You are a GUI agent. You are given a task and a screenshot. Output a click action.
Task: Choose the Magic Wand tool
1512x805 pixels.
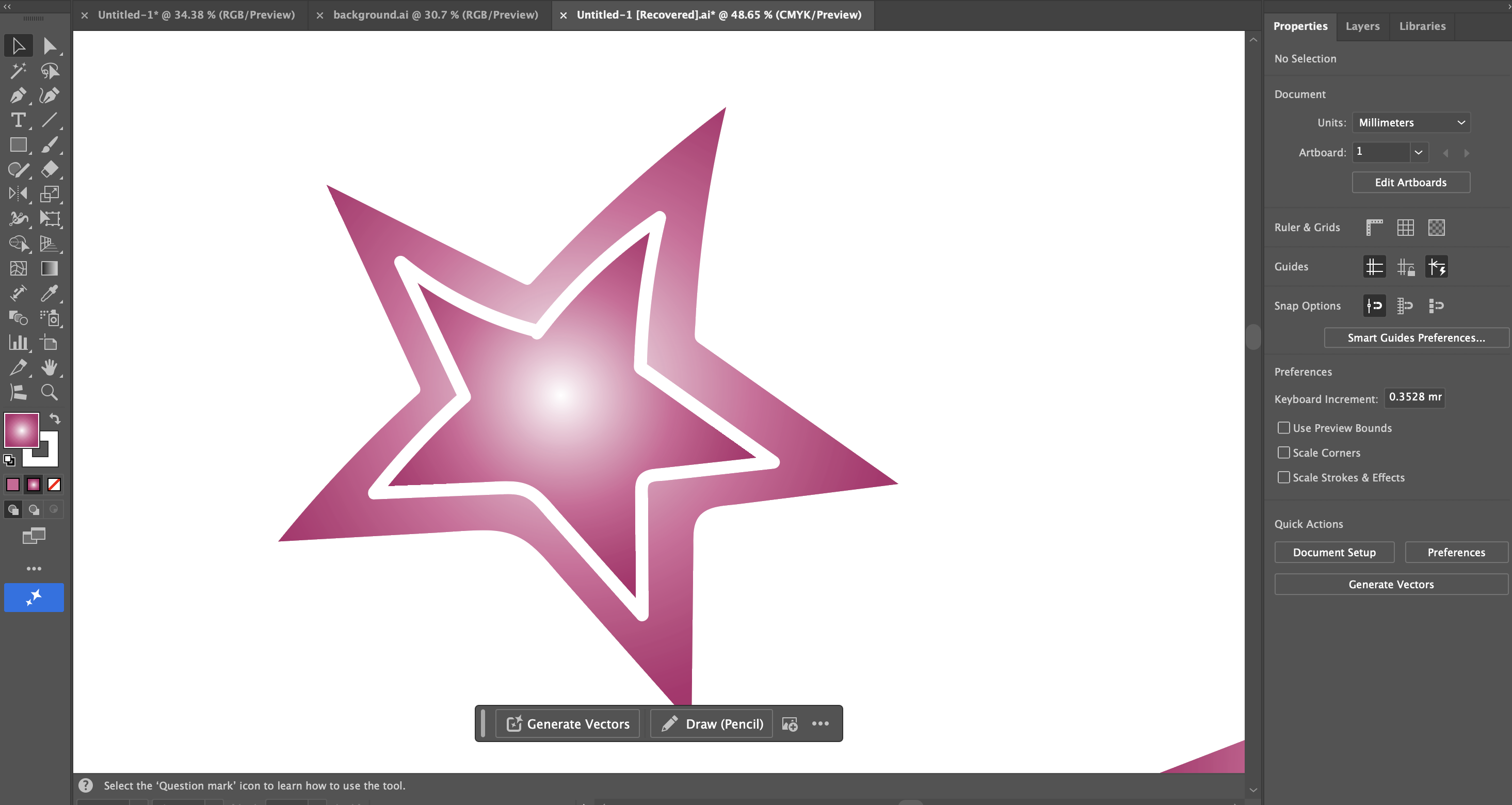pyautogui.click(x=18, y=71)
